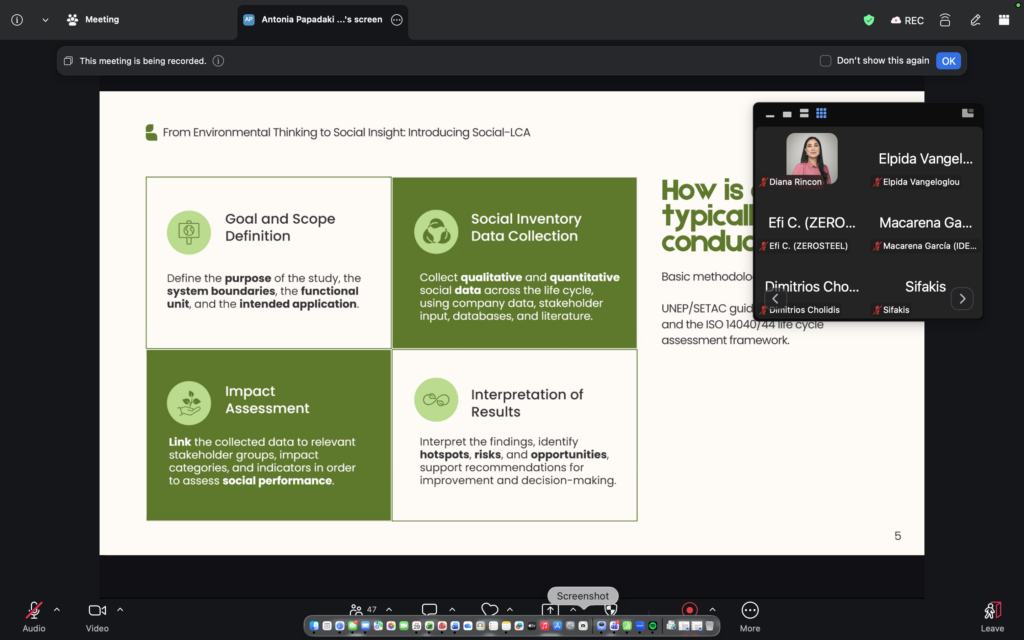Click the pop-out layout icon on thumbnail panel

tap(968, 114)
